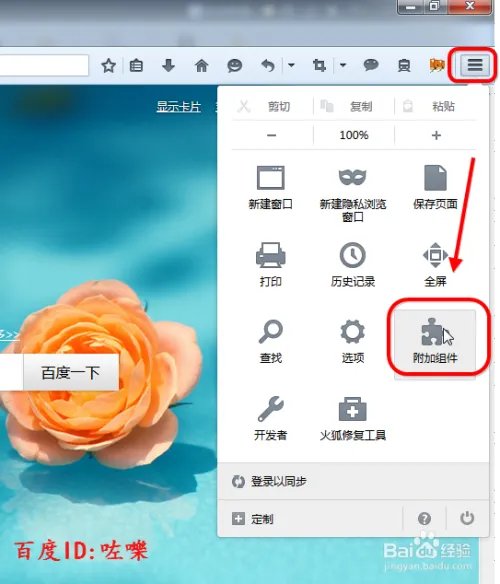Click the screenshot crop toolbar icon
500x584 pixels.
319,66
